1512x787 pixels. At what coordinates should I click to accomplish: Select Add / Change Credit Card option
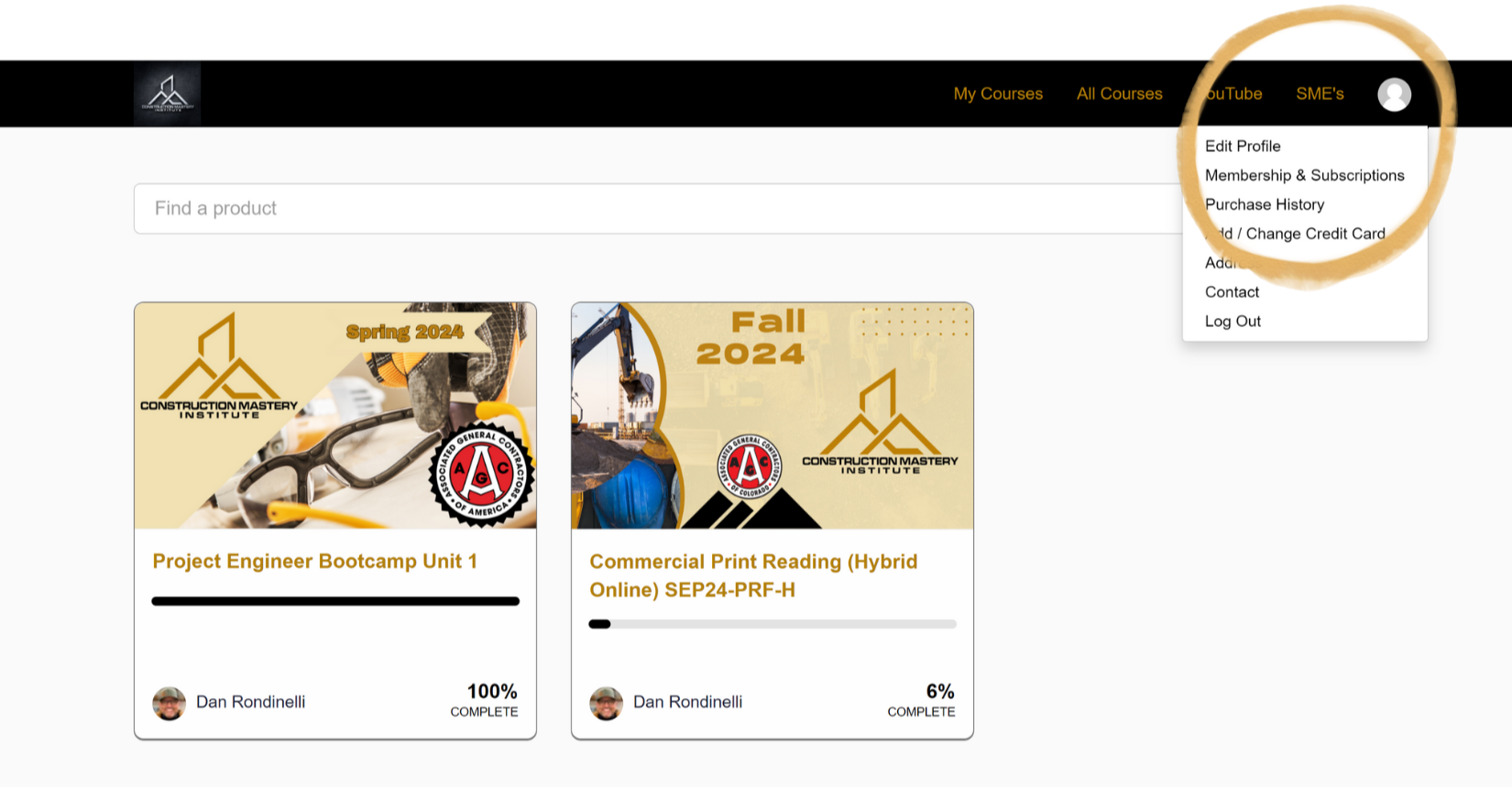[x=1296, y=234]
